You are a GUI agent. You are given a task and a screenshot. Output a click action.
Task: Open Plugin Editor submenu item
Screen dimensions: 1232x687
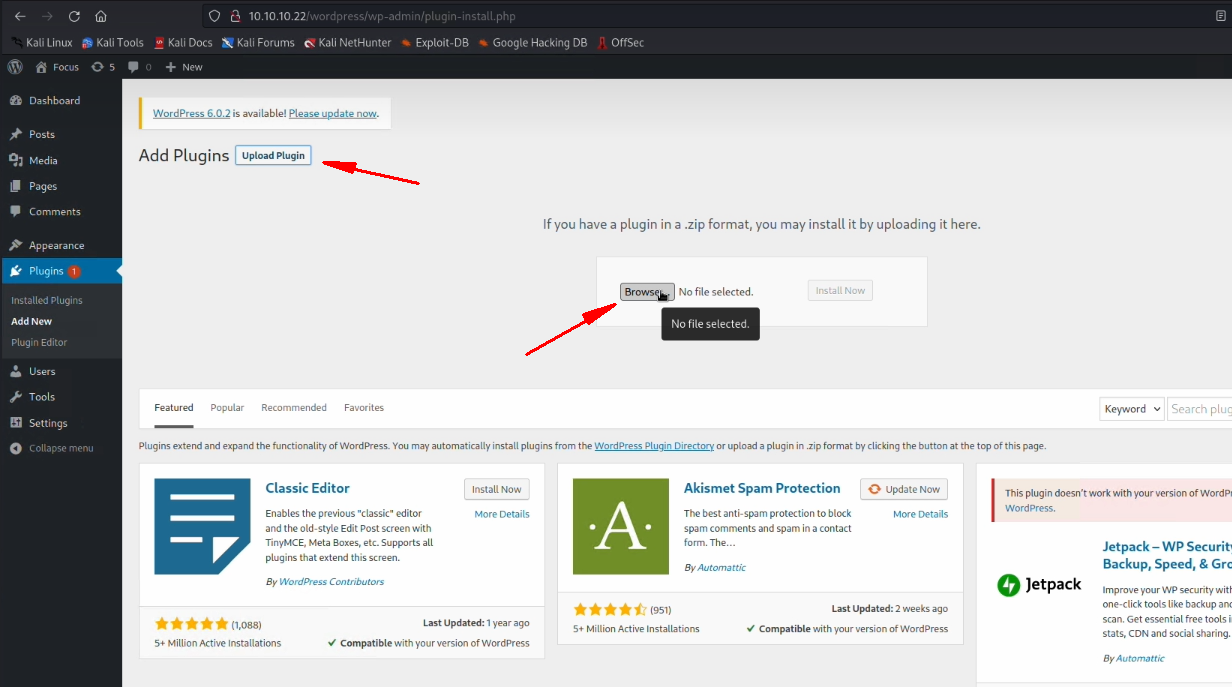(x=39, y=342)
